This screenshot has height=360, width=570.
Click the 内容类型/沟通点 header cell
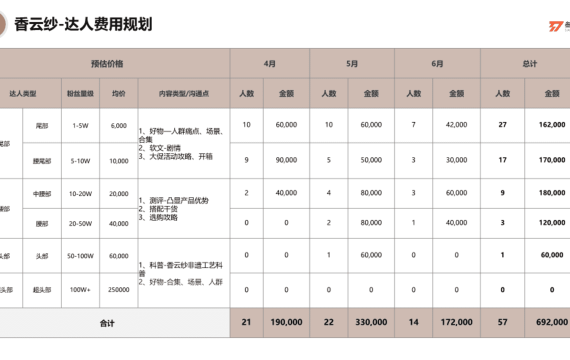coord(184,93)
